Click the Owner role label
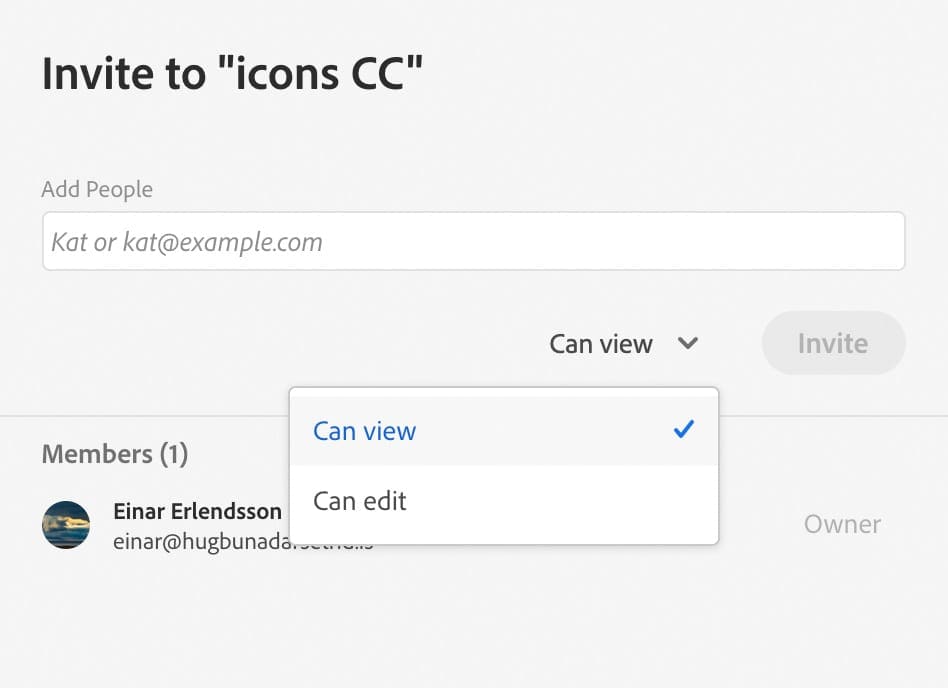 842,524
